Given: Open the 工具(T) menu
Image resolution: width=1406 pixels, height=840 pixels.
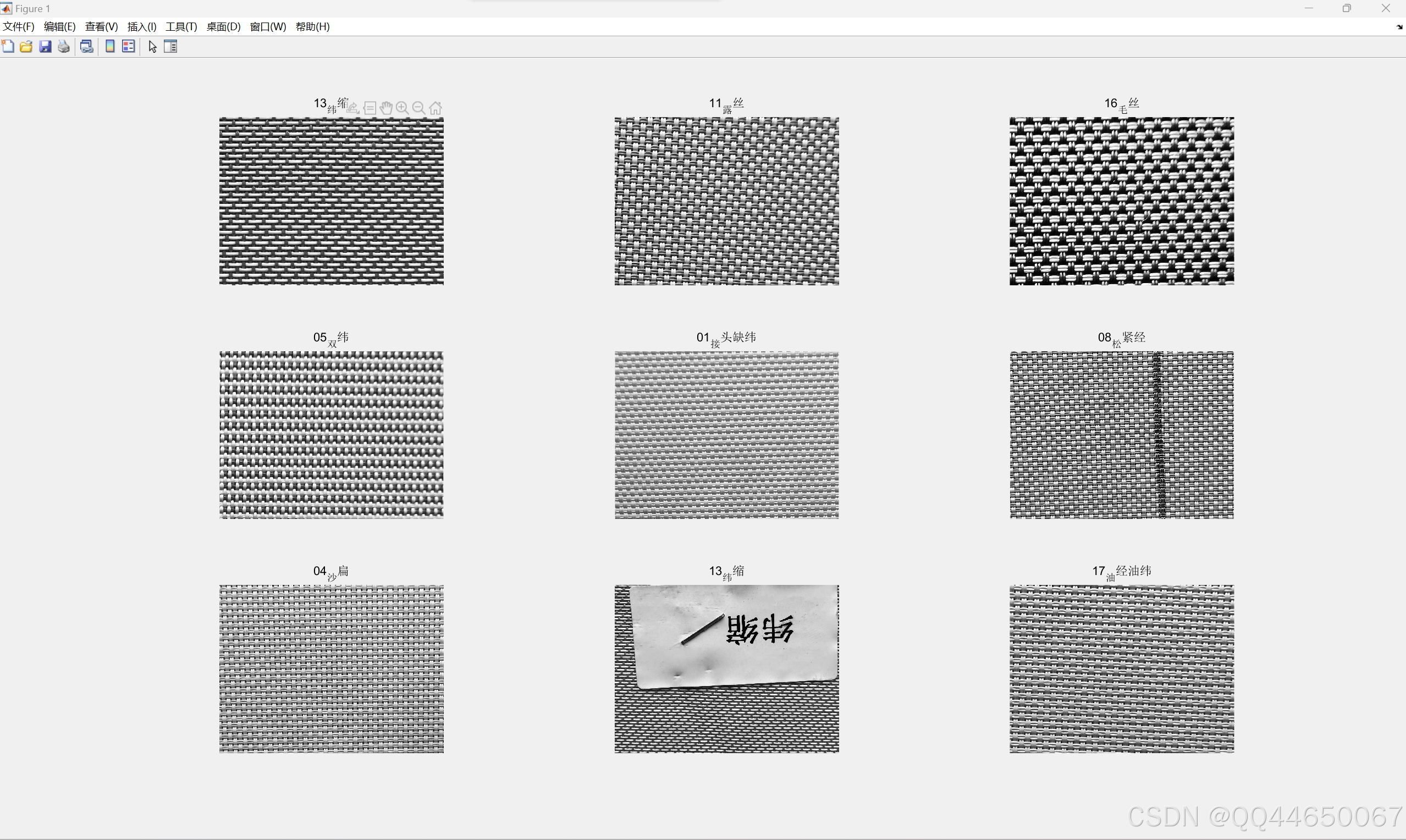Looking at the screenshot, I should tap(181, 26).
